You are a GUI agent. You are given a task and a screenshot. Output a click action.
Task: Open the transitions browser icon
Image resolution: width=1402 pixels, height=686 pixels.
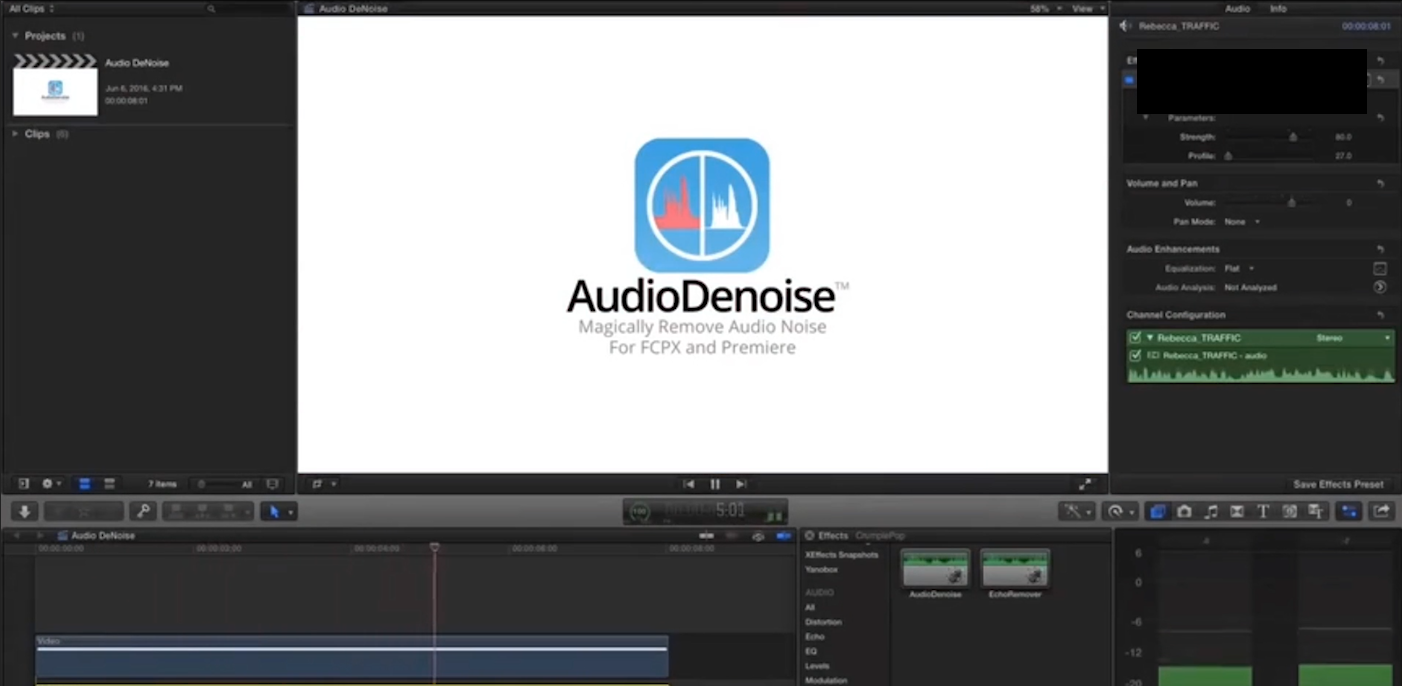[x=1237, y=511]
